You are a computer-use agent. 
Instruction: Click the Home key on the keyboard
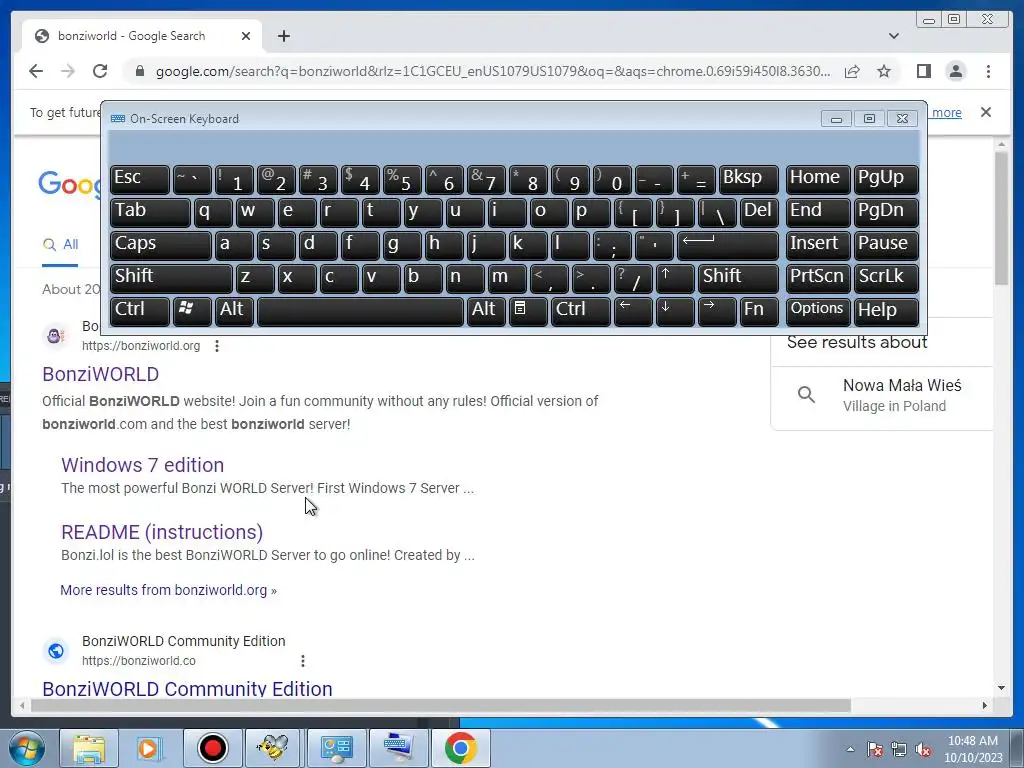818,180
